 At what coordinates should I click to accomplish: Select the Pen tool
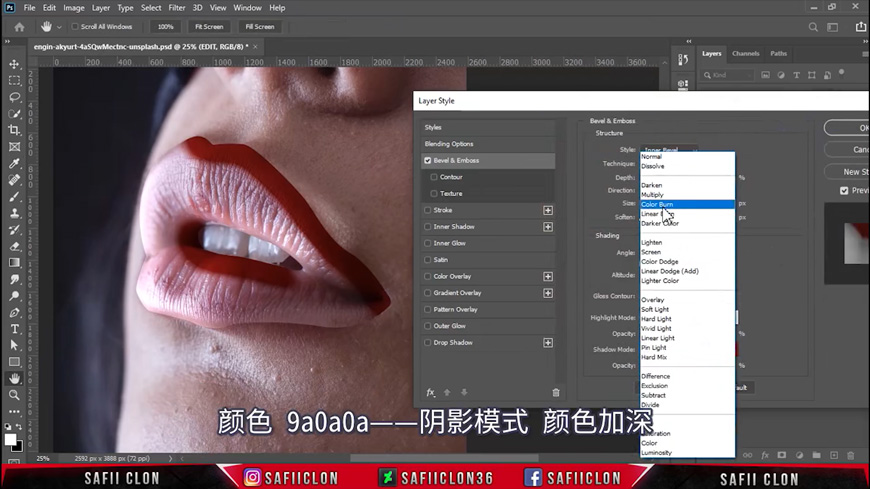[14, 312]
